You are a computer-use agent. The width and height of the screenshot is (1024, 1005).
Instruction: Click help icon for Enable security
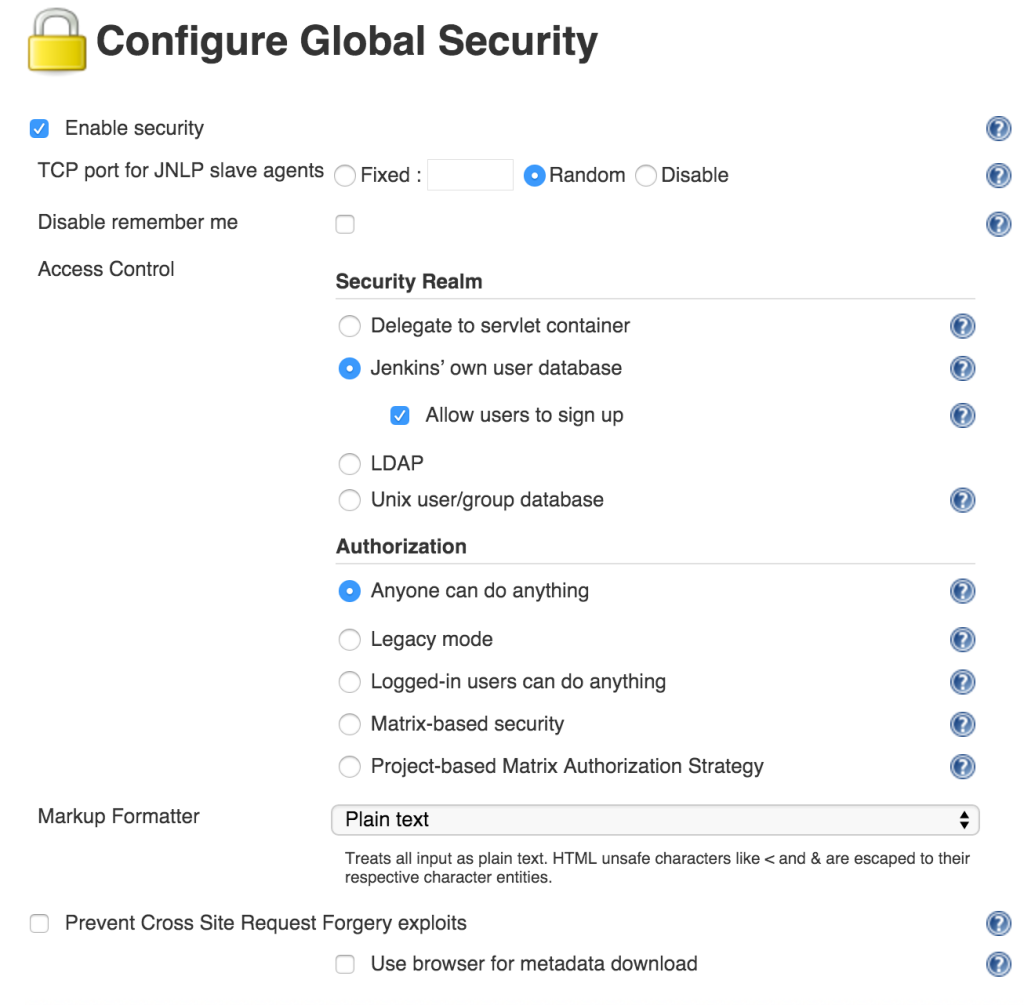coord(997,128)
